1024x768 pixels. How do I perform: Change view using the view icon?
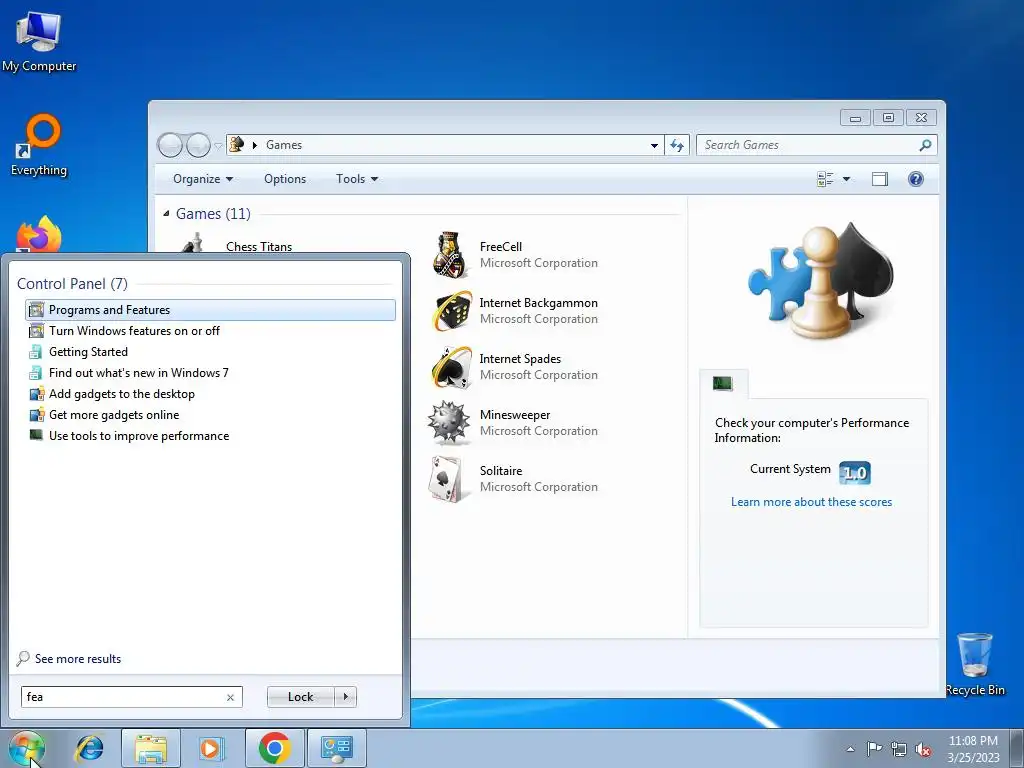click(825, 179)
